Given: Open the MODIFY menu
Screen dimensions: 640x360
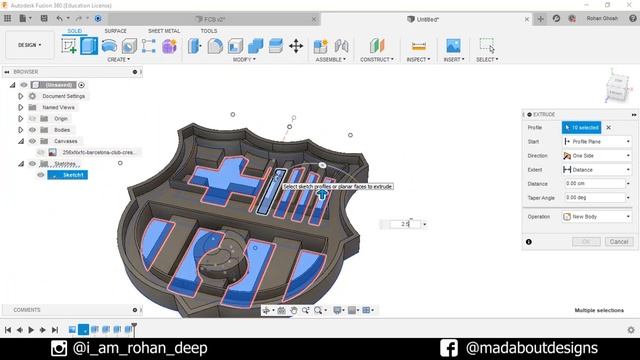Looking at the screenshot, I should click(244, 60).
